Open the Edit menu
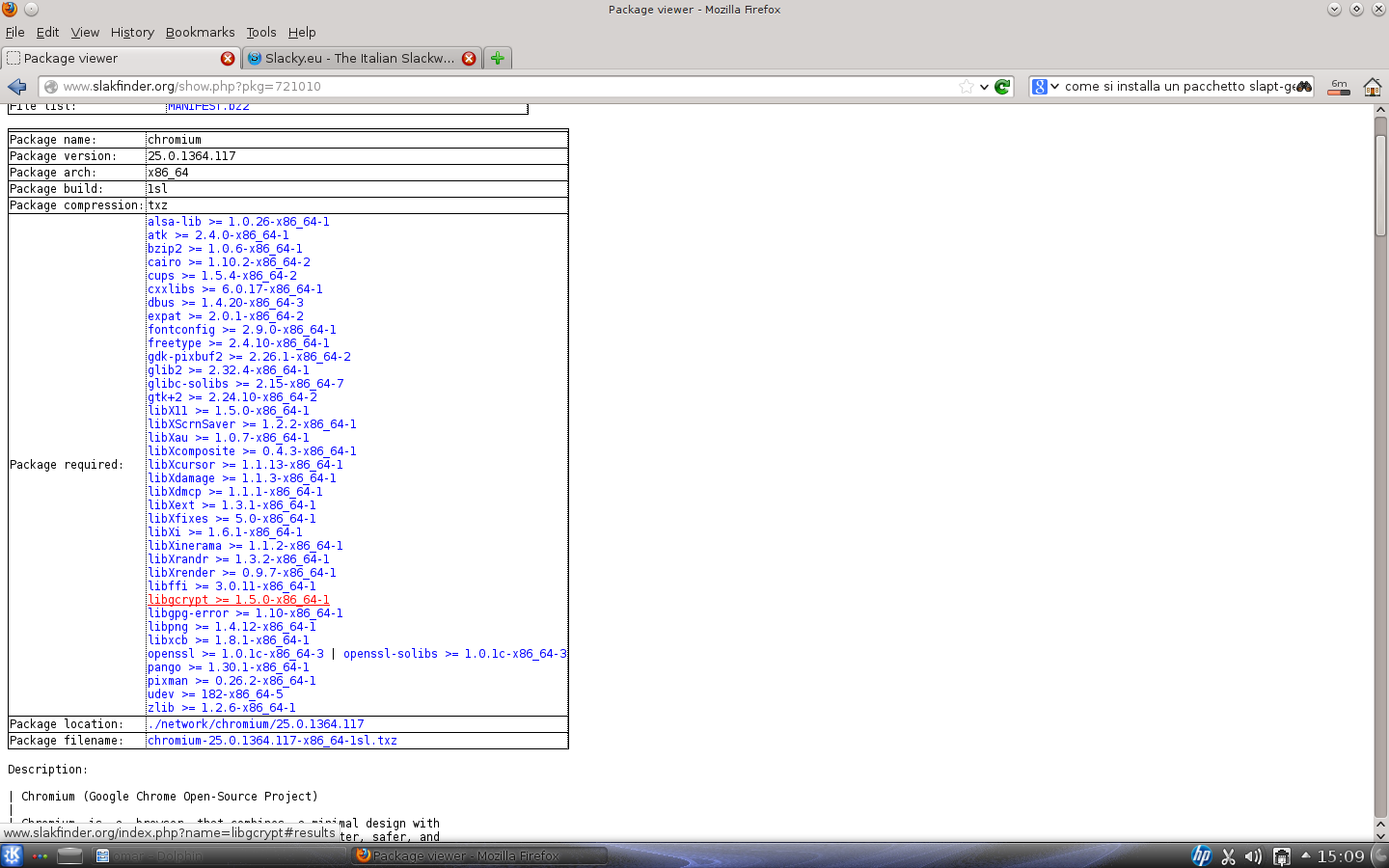Image resolution: width=1389 pixels, height=868 pixels. coord(47,32)
